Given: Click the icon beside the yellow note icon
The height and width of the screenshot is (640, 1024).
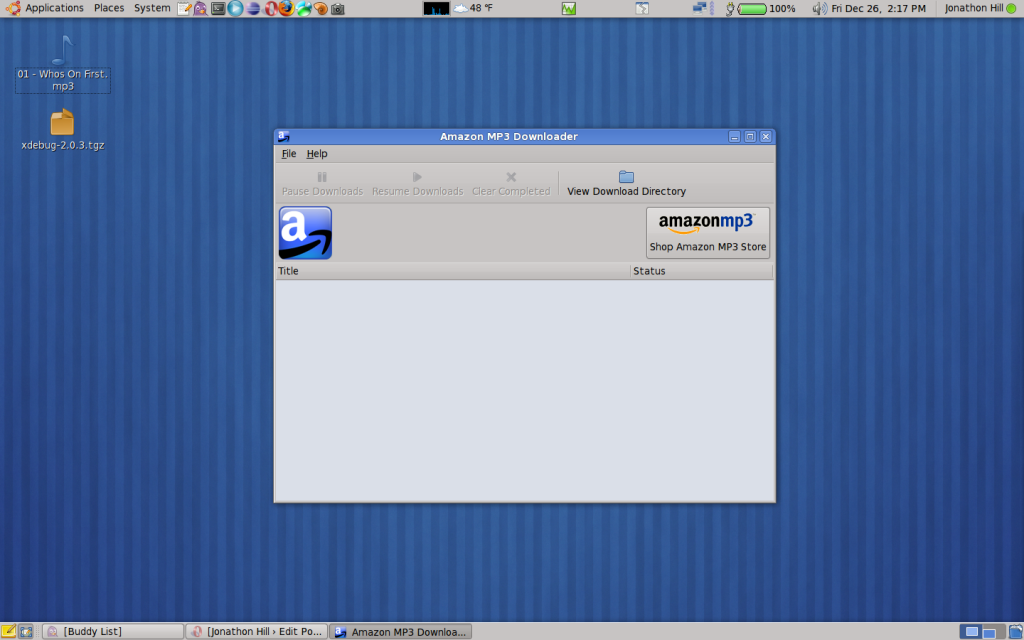Looking at the screenshot, I should 25,632.
